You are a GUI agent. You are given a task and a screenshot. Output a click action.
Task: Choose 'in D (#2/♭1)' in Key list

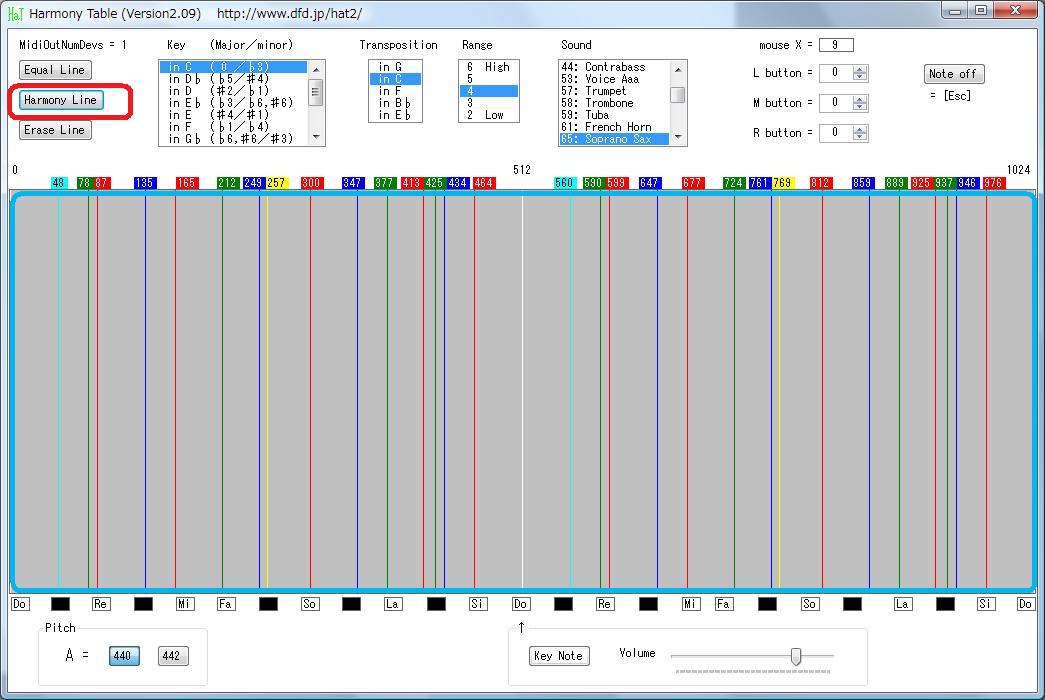234,91
